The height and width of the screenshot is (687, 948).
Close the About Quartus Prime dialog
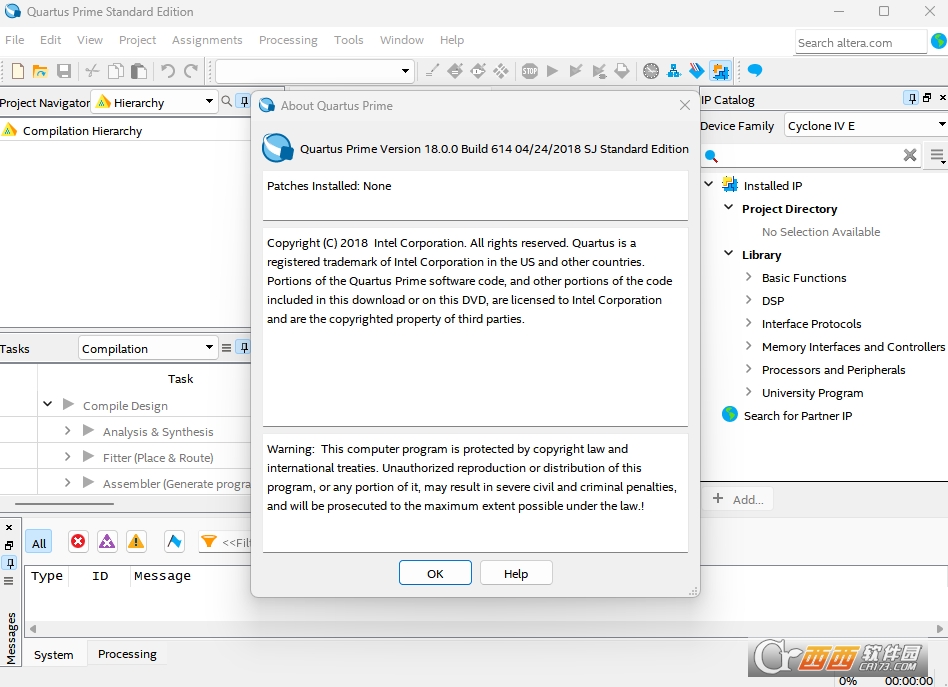point(684,105)
